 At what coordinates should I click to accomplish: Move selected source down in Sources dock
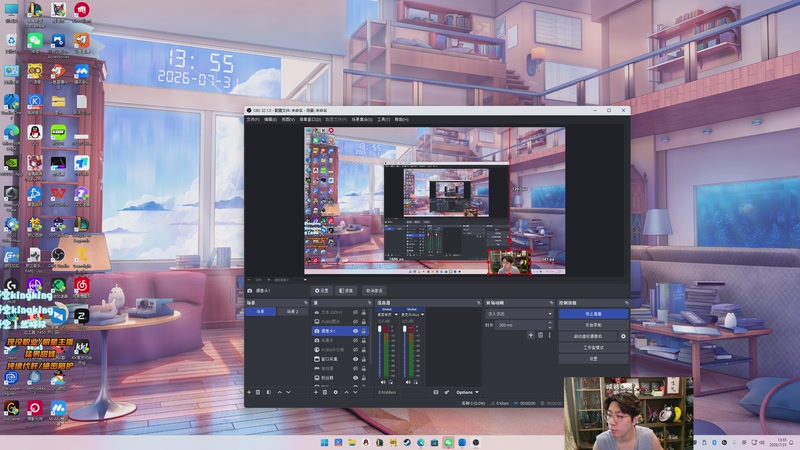[356, 392]
